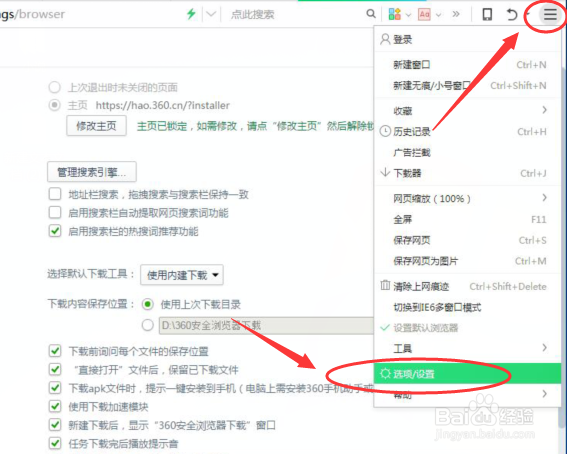Toggle 使用下载加速模块 checkbox
Image resolution: width=567 pixels, height=454 pixels.
(55, 406)
